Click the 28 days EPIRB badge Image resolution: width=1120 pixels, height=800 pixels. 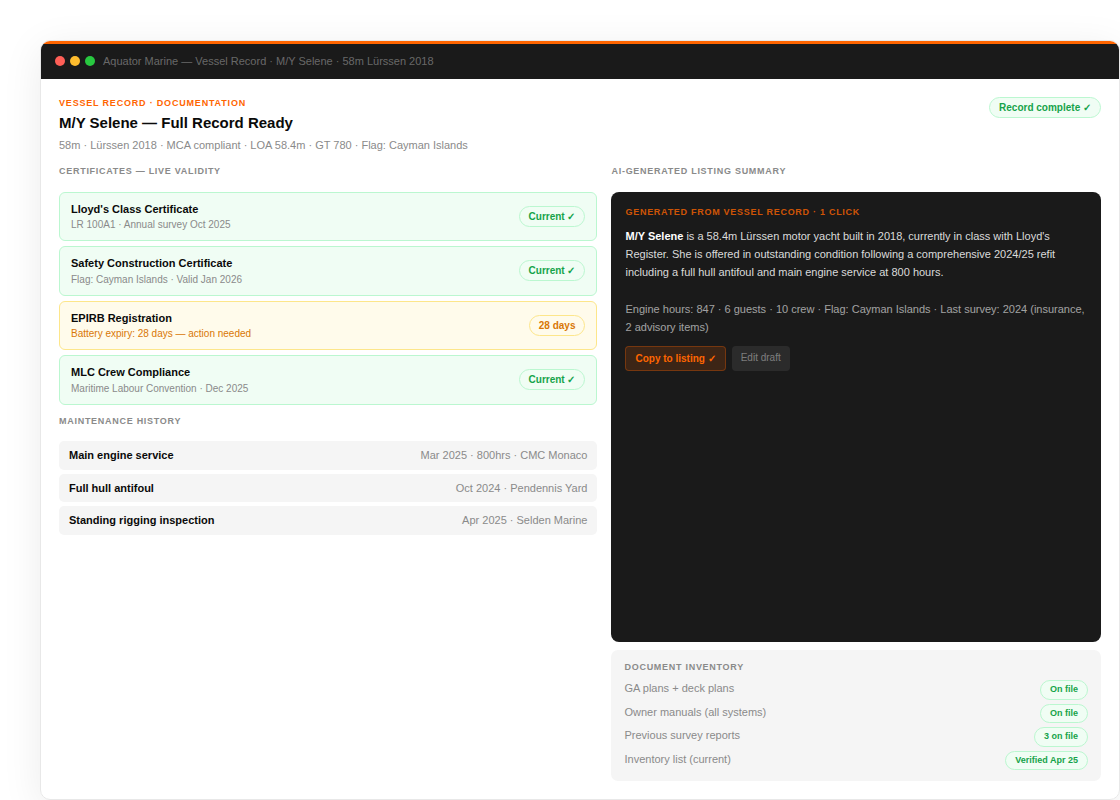tap(556, 326)
